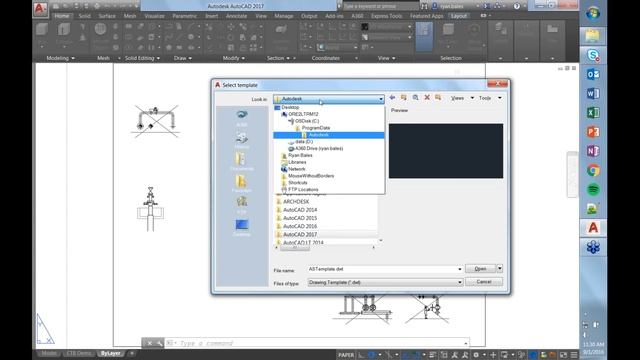Open Excel from the Windows taskbar
640x360 pixels.
[593, 113]
